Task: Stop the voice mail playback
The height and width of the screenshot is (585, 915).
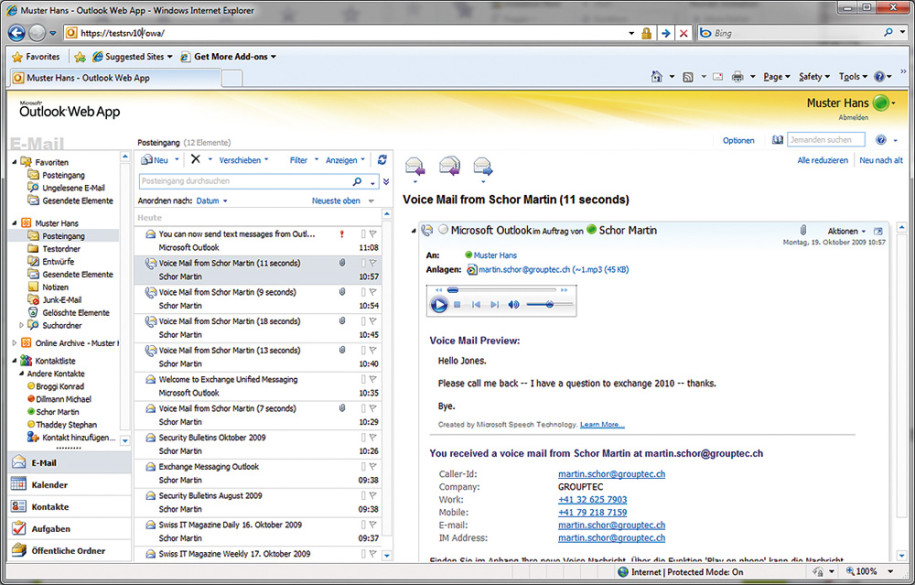Action: tap(458, 304)
